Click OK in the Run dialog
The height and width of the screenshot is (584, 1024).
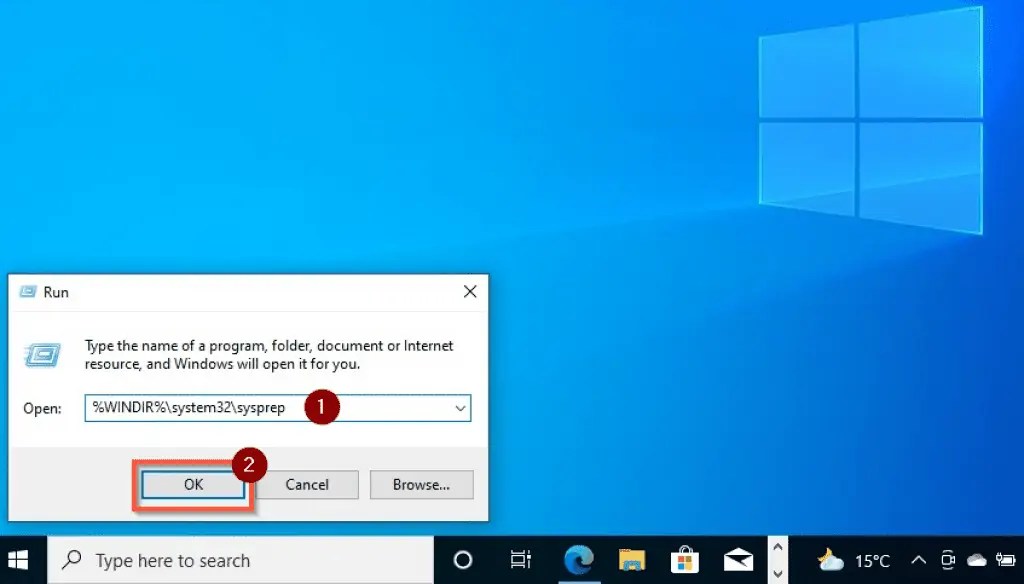coord(193,485)
